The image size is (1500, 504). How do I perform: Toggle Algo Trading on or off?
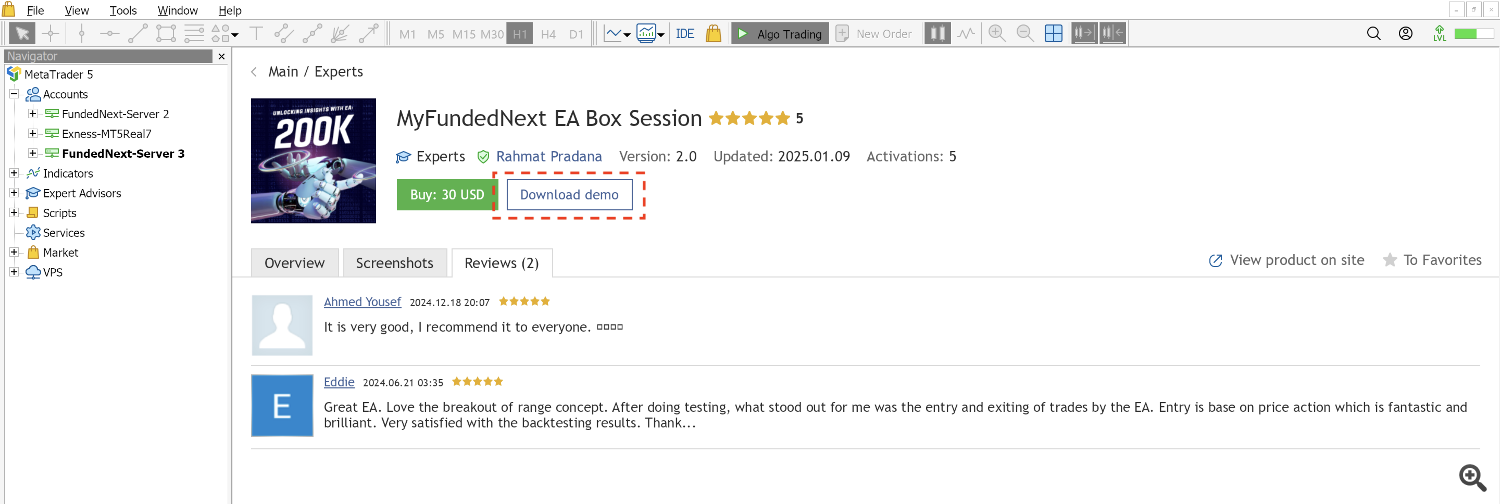[x=778, y=34]
